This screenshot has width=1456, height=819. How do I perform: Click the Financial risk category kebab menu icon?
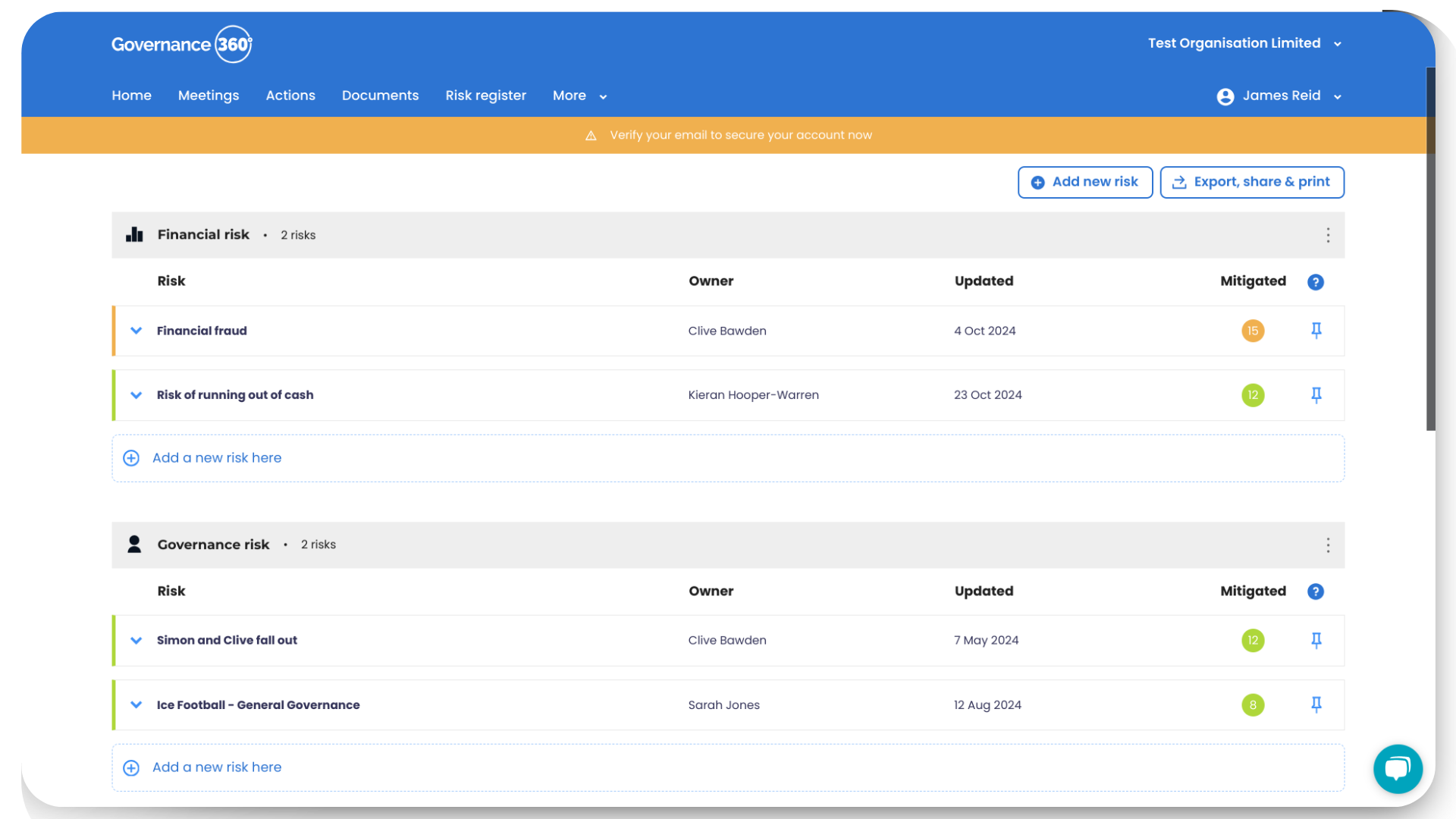point(1328,235)
